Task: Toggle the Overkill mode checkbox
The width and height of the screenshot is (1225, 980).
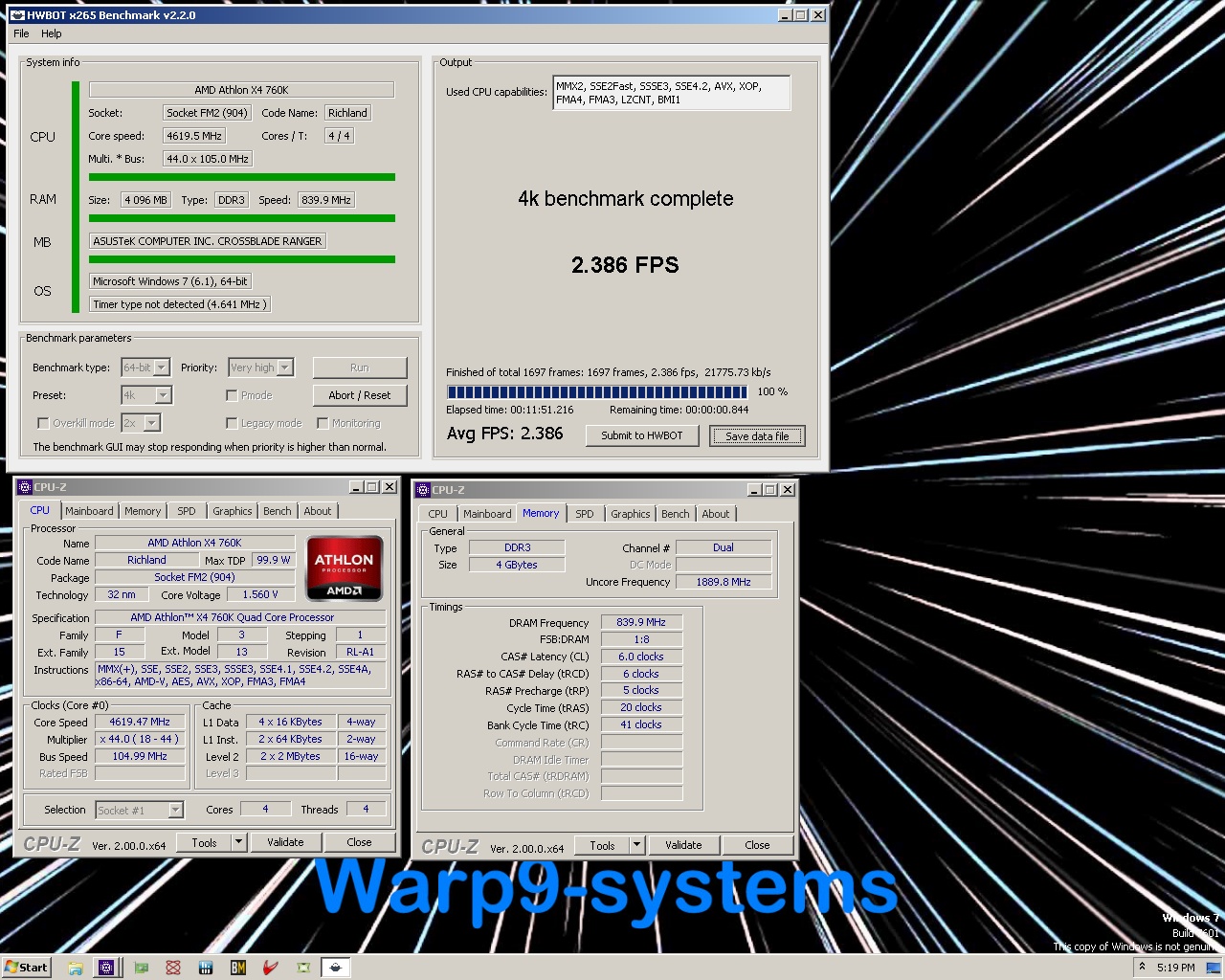Action: (43, 423)
